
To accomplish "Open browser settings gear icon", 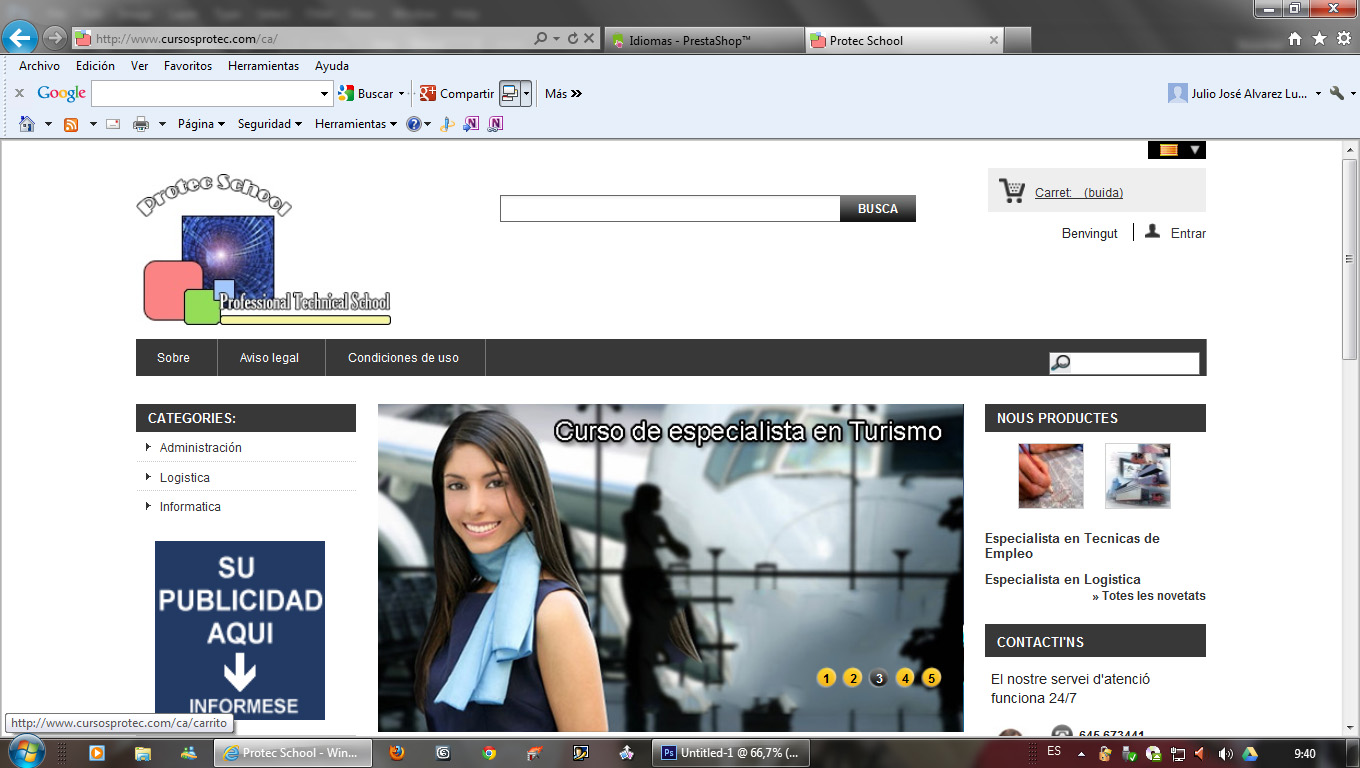I will coord(1344,39).
